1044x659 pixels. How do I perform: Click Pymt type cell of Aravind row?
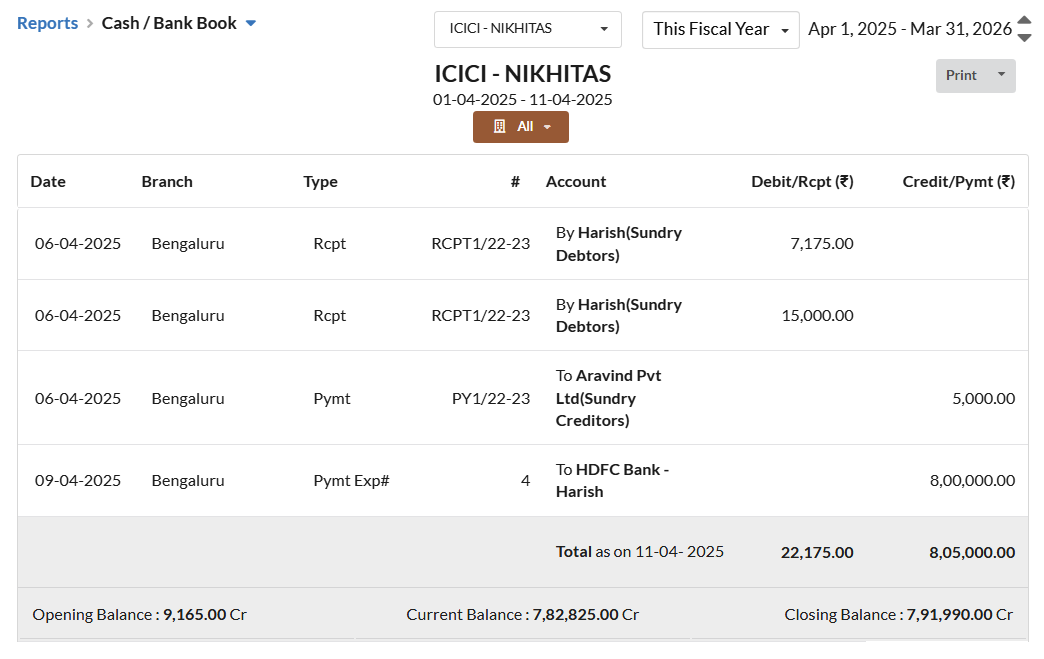[x=332, y=399]
